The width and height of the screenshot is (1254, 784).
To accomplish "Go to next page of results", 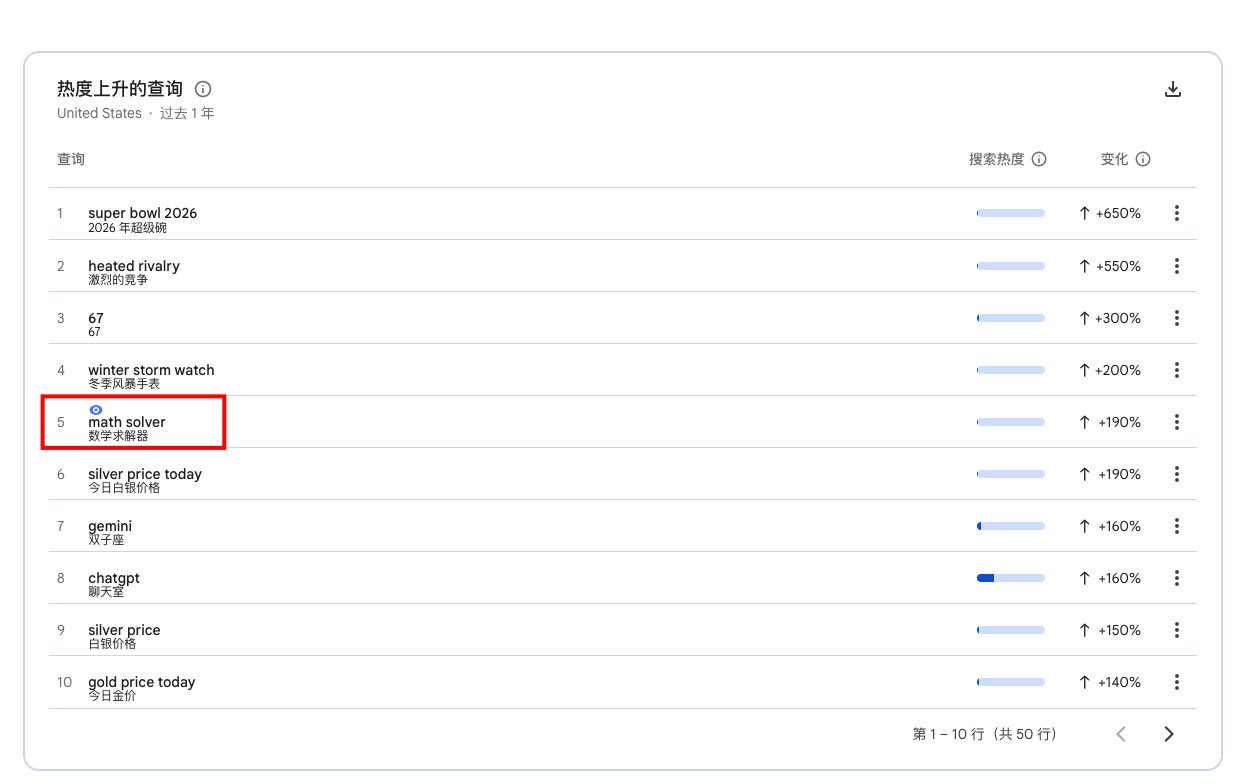I will (x=1169, y=734).
